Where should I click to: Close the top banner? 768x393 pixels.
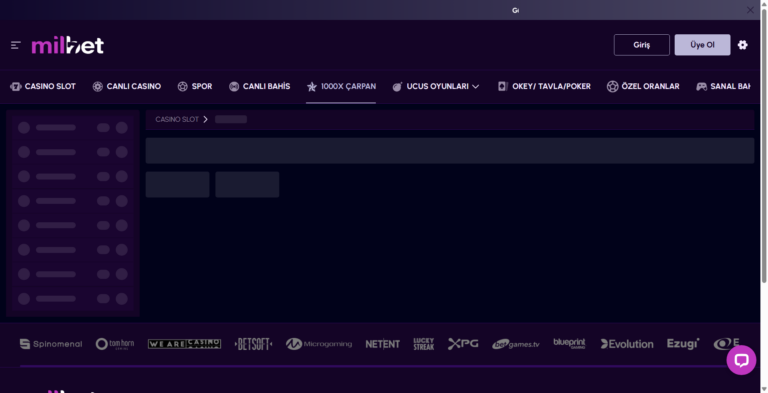[x=750, y=10]
